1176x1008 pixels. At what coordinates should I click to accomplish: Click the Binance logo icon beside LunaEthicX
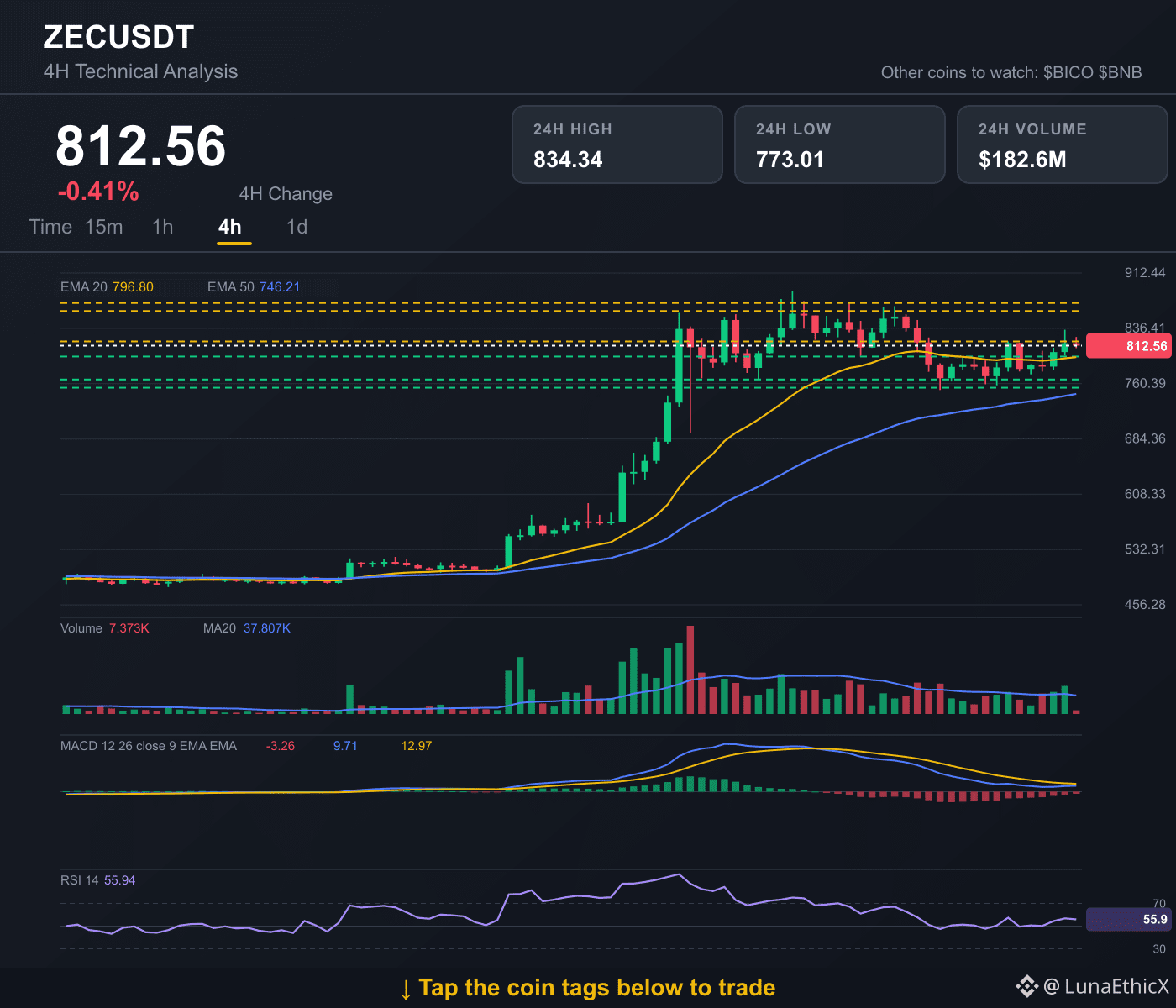point(1027,987)
